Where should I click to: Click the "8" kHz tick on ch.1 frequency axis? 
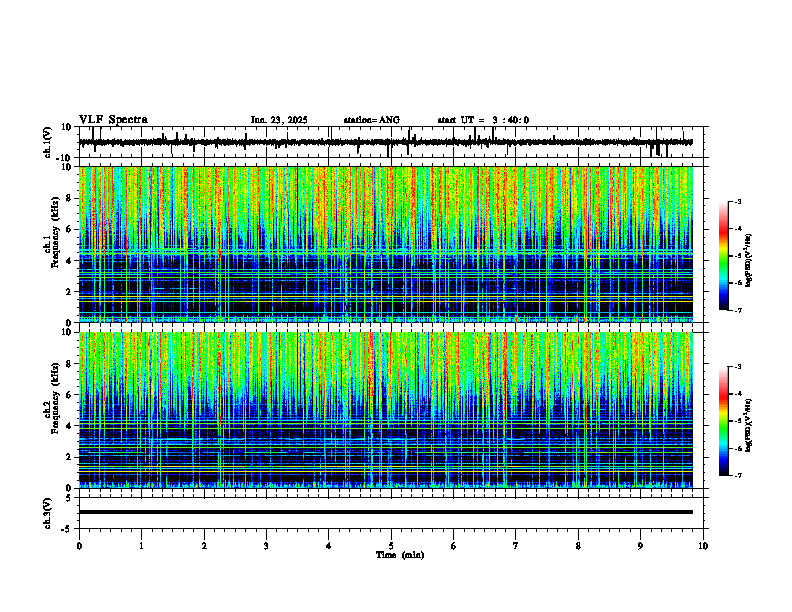70,198
